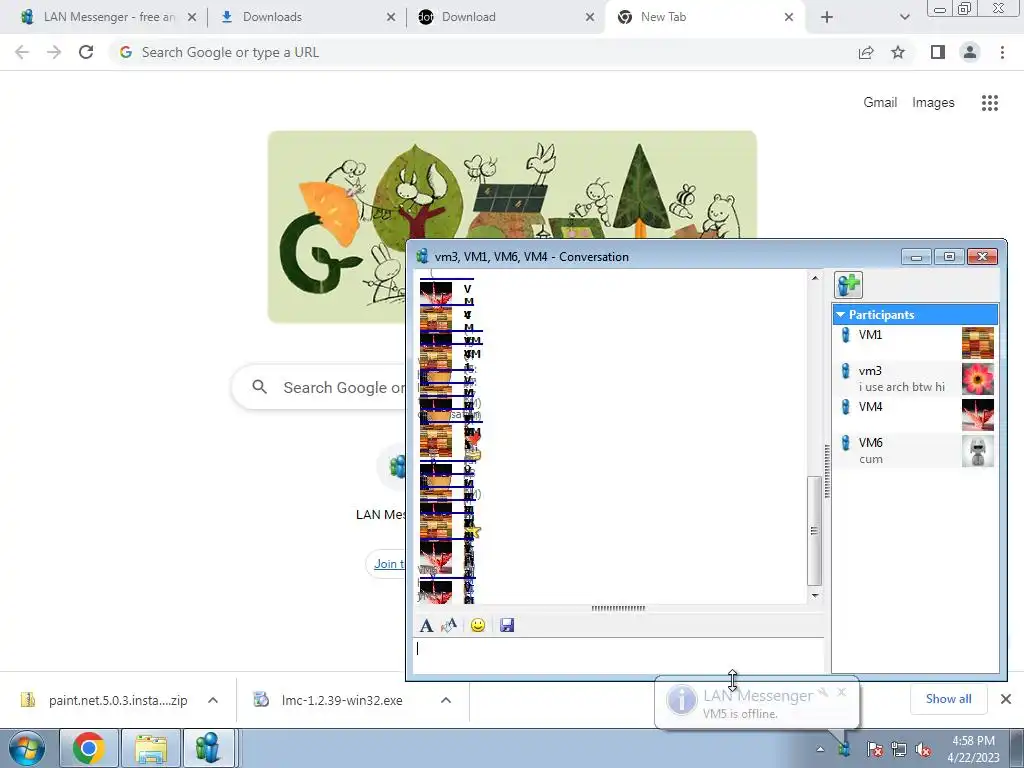Bookmark this tab with the star icon
The image size is (1024, 768).
pos(898,52)
